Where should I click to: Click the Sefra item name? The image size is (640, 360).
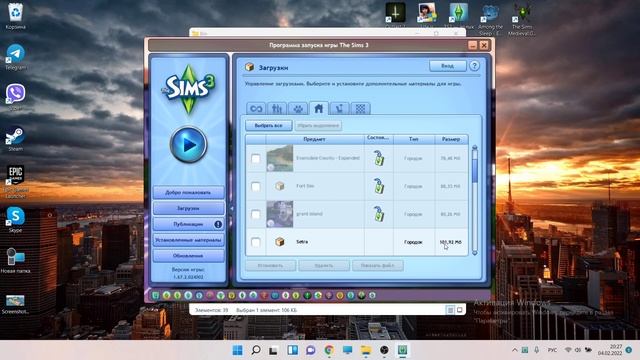click(x=302, y=242)
